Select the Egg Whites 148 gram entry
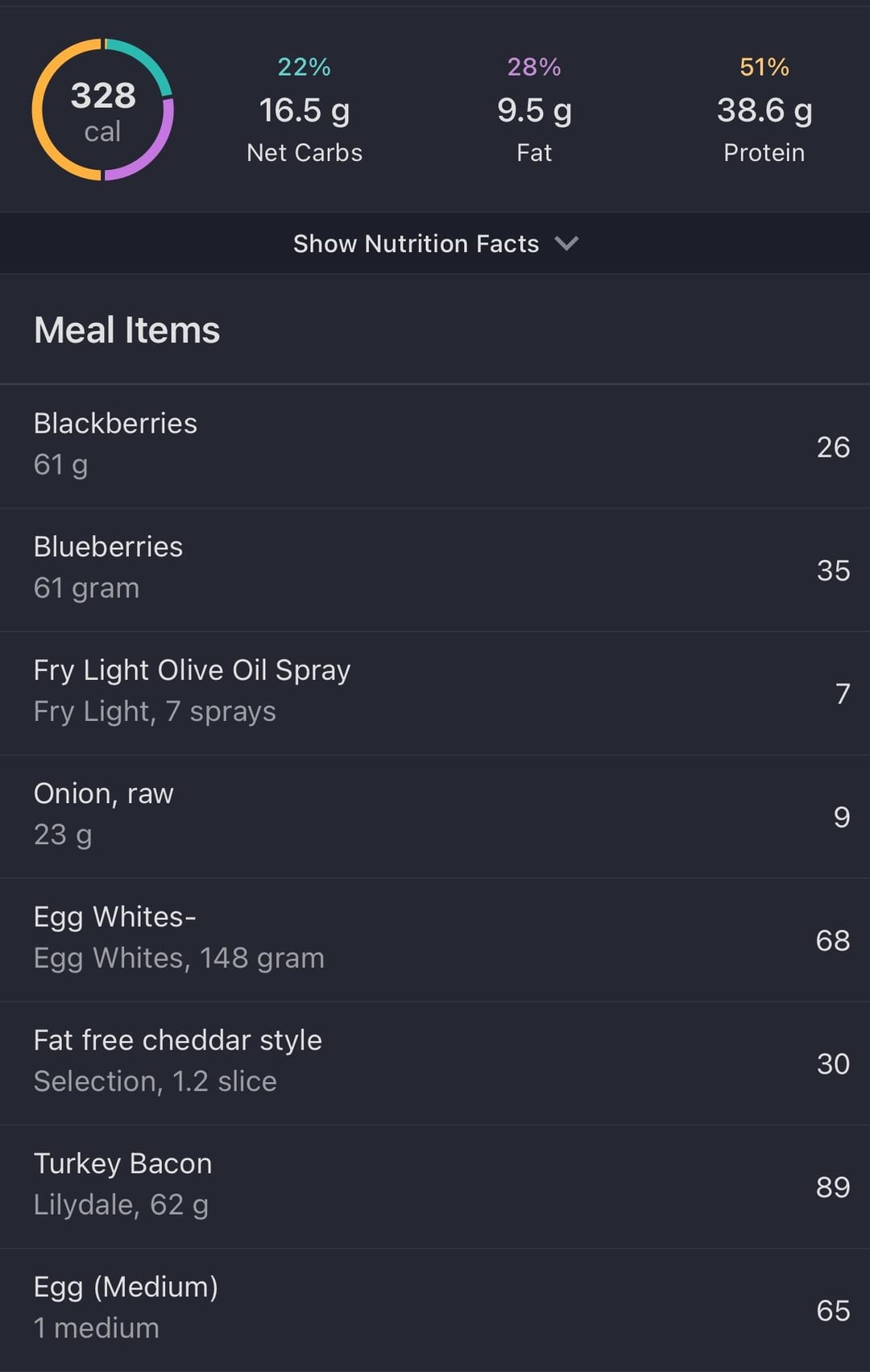870x1372 pixels. [x=435, y=939]
